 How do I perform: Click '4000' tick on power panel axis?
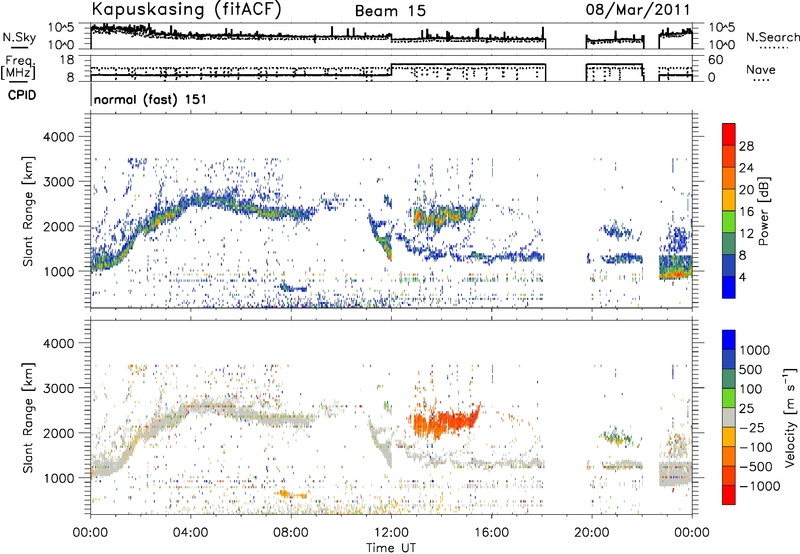click(58, 137)
